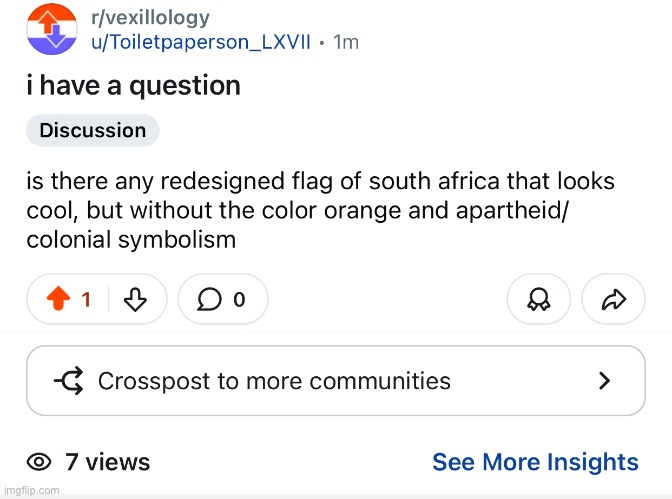
Task: Downvote the South Africa flag post
Action: (135, 299)
